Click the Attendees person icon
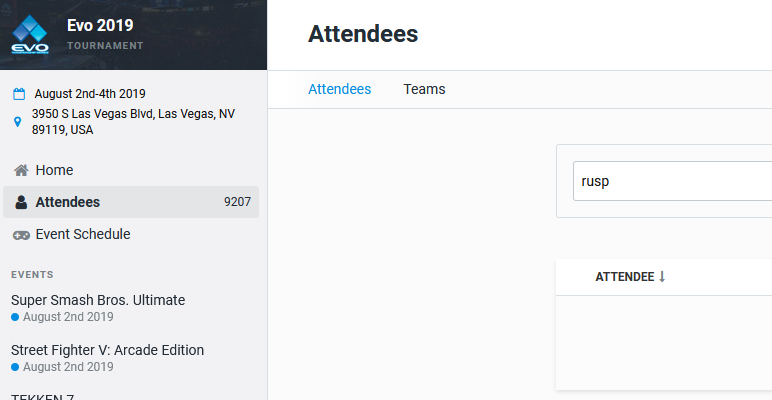The width and height of the screenshot is (772, 400). 21,202
